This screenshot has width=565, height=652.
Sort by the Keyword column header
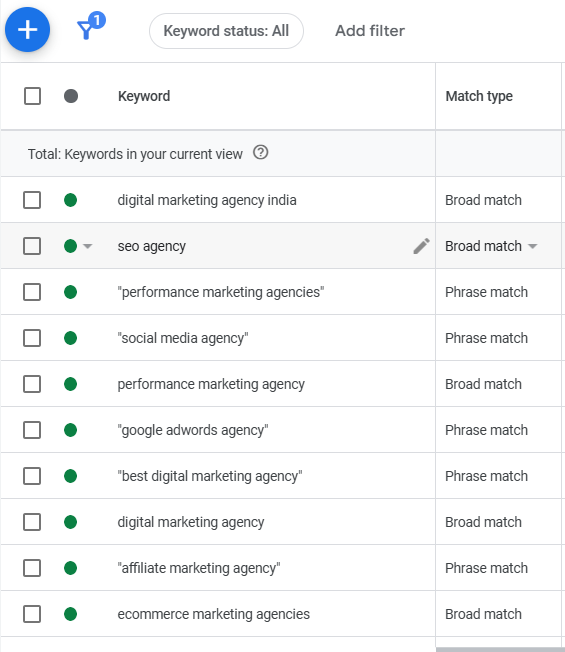[x=144, y=96]
